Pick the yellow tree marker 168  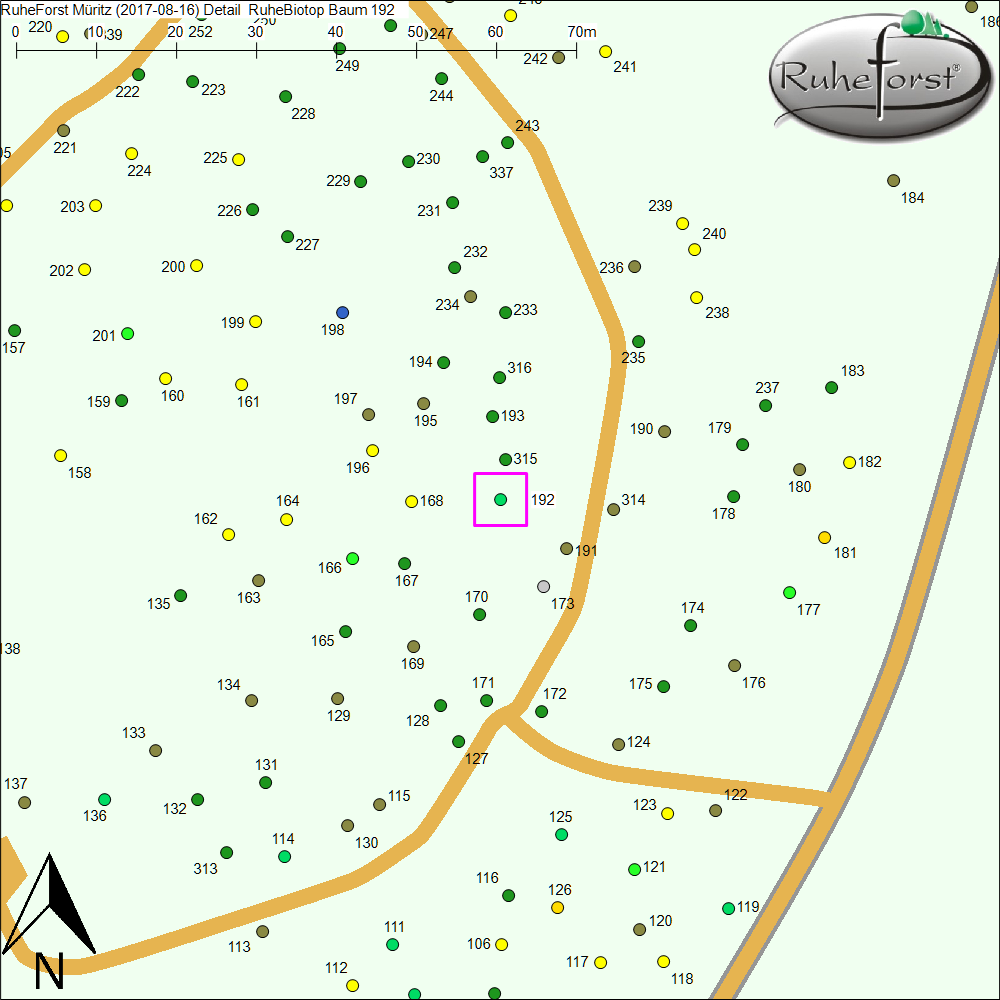411,501
